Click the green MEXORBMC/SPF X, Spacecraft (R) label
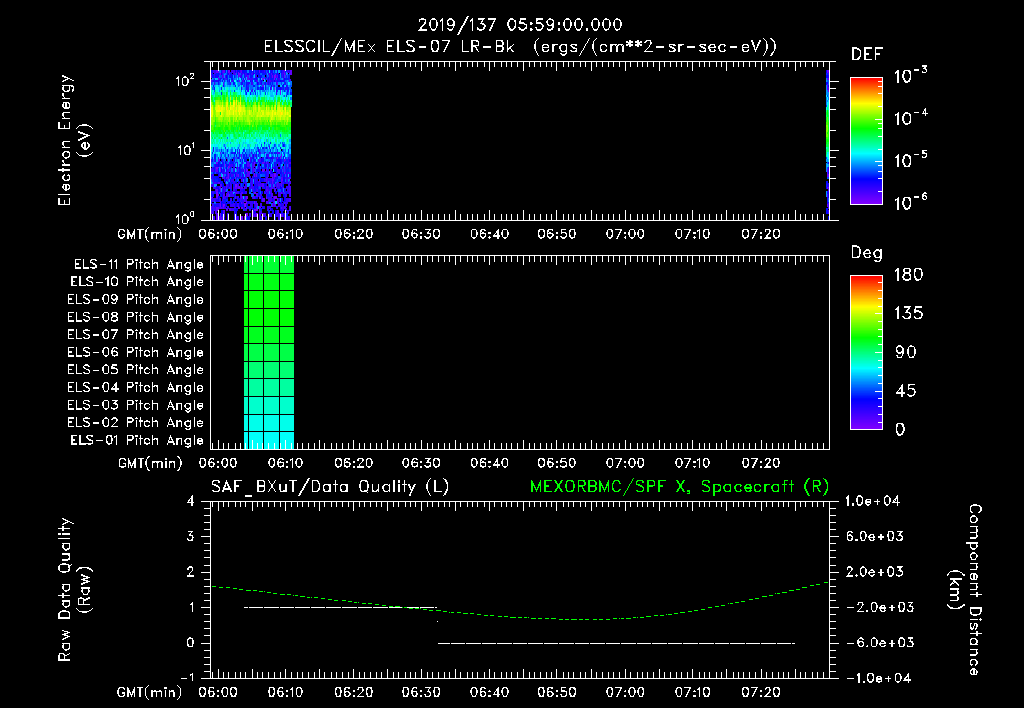The height and width of the screenshot is (708, 1024). pos(679,487)
